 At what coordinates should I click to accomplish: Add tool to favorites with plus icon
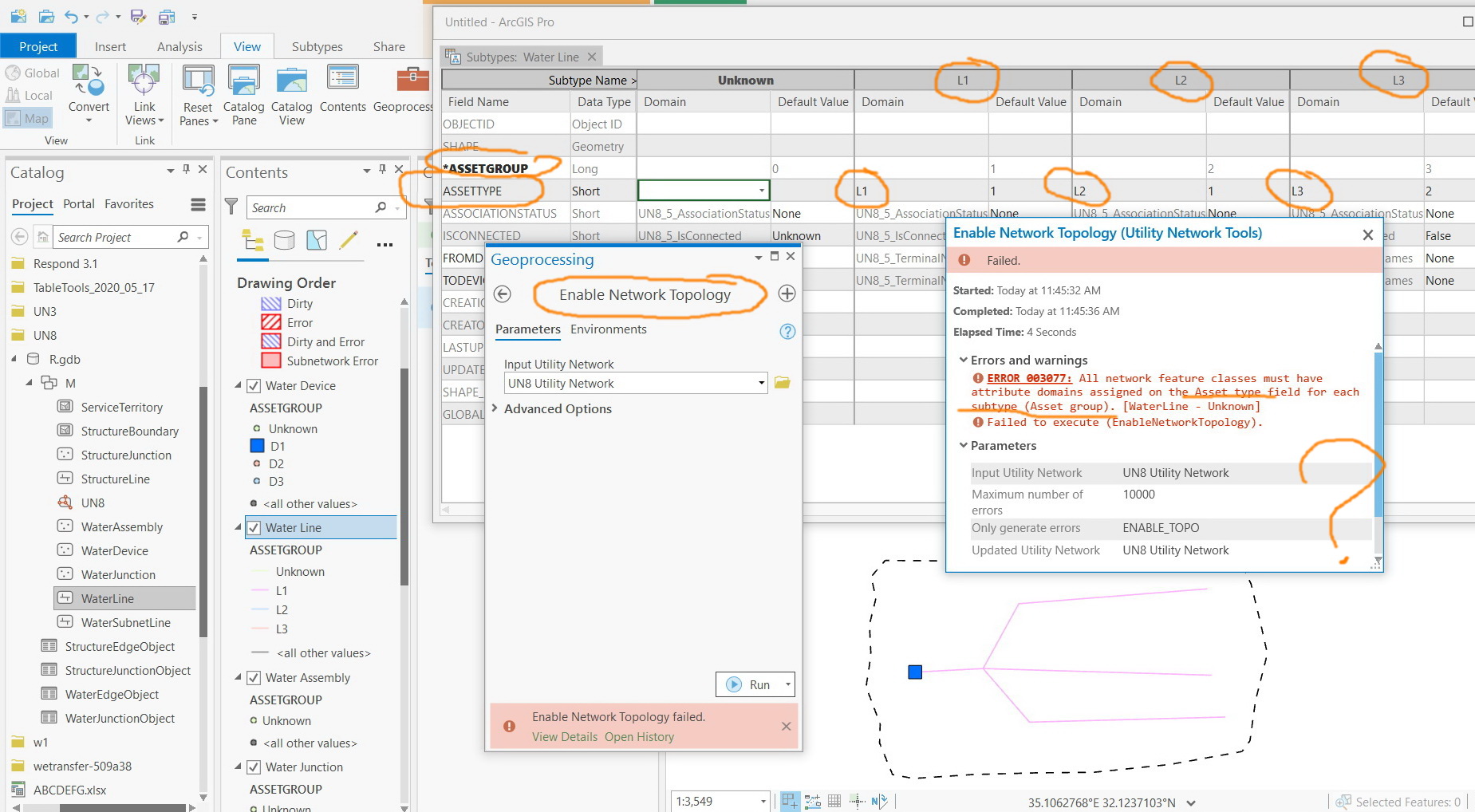pyautogui.click(x=787, y=294)
